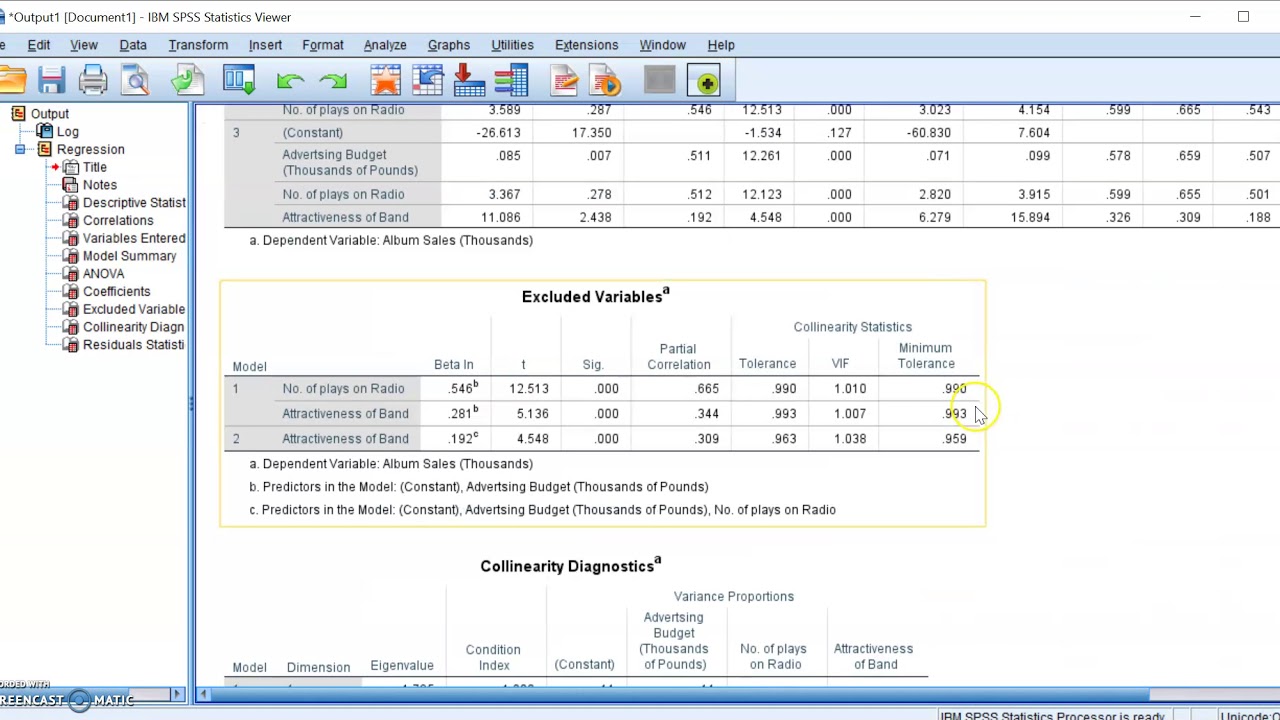
Task: Click the Create/Edit Autoscript icon
Action: tap(563, 81)
